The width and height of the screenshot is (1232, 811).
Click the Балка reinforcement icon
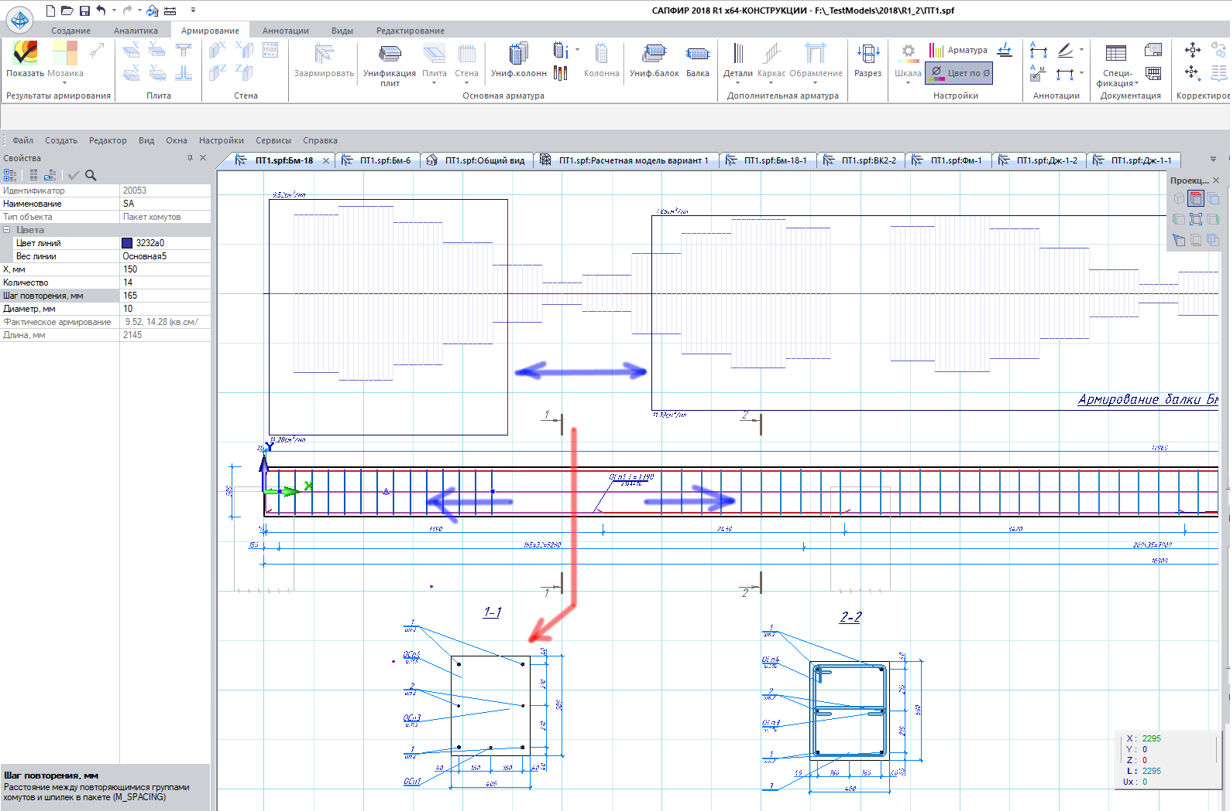tap(697, 60)
